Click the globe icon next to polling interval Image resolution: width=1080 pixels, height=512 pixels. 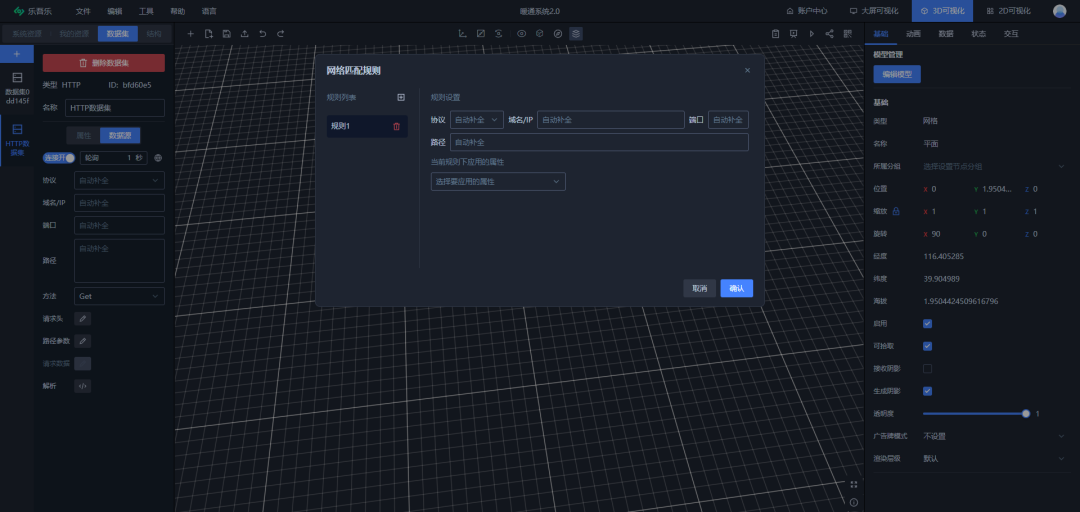coord(158,158)
